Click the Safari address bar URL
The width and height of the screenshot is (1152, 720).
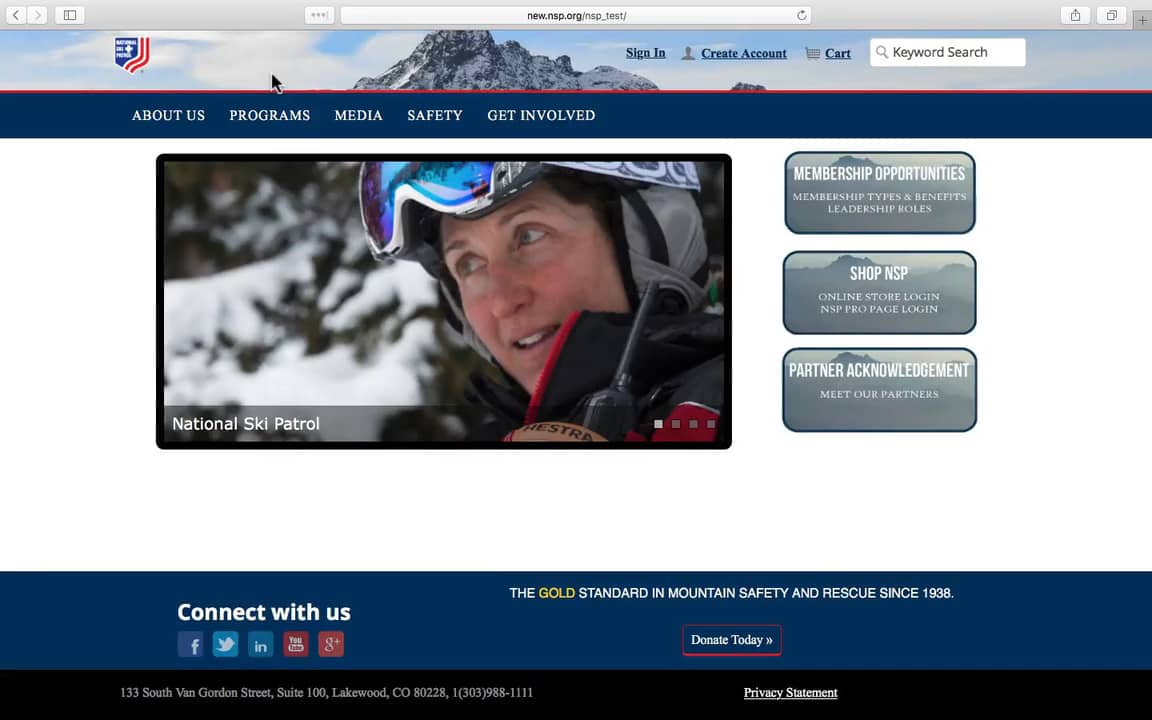point(577,15)
